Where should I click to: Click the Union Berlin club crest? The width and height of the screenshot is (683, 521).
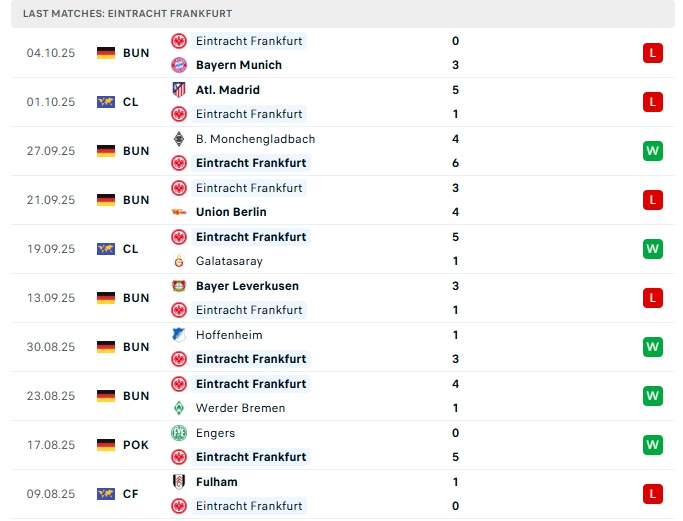coord(179,212)
